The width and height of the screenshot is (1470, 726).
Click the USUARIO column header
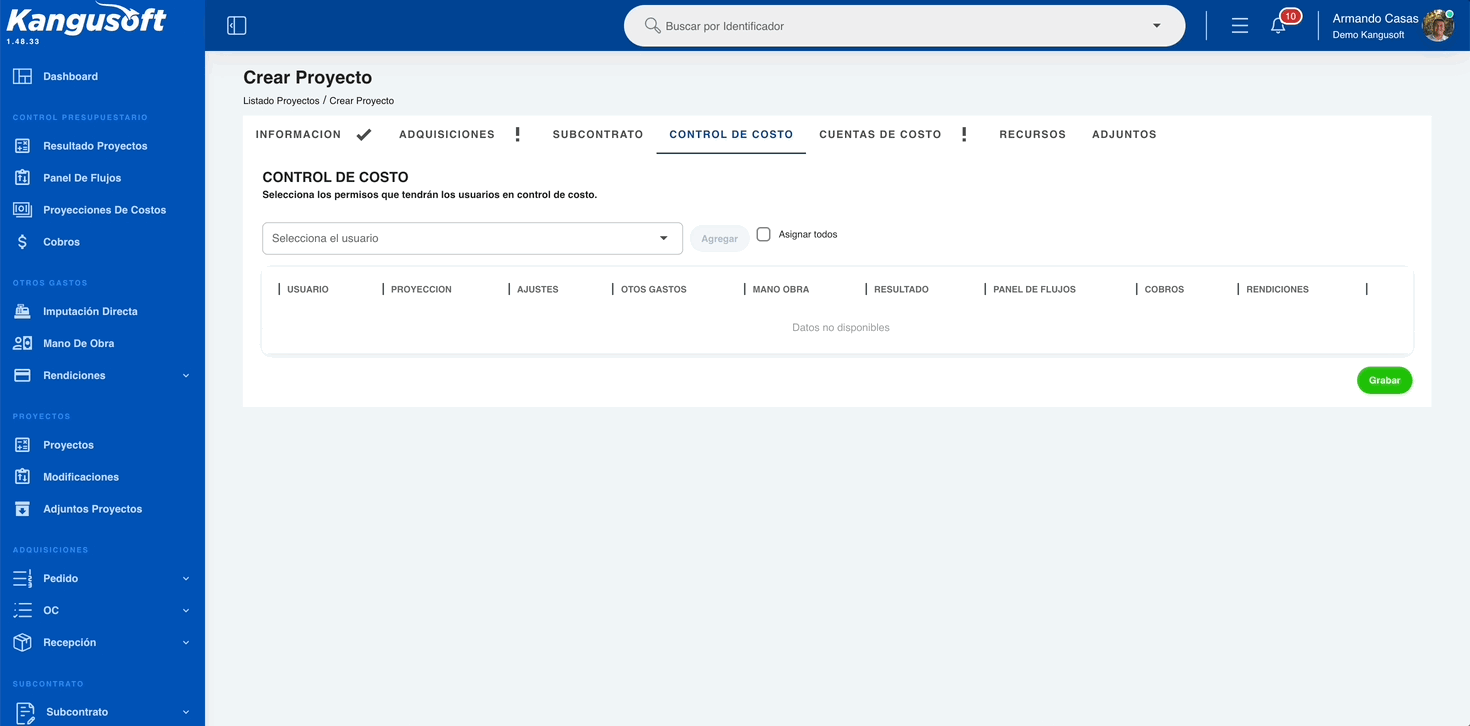pos(308,289)
